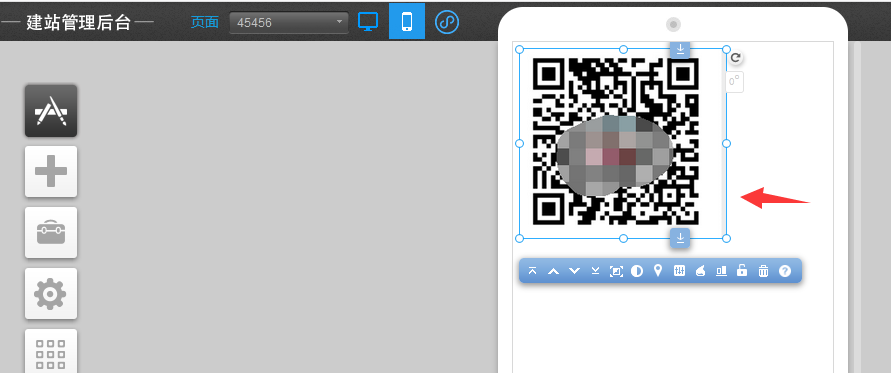The width and height of the screenshot is (891, 373).
Task: Click the location pin icon
Action: 658,271
